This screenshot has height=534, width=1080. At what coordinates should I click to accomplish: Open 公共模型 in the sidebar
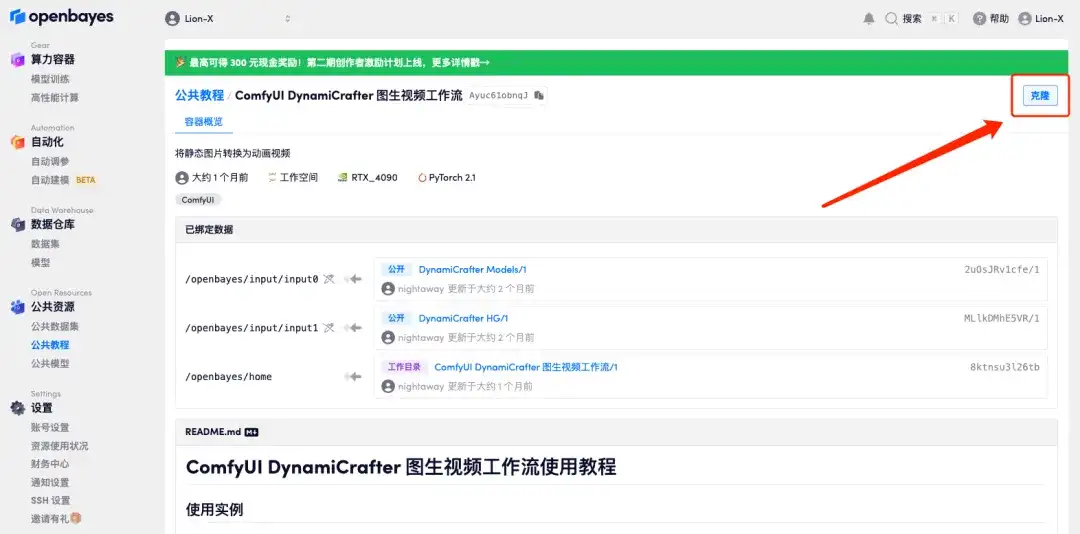pyautogui.click(x=50, y=363)
